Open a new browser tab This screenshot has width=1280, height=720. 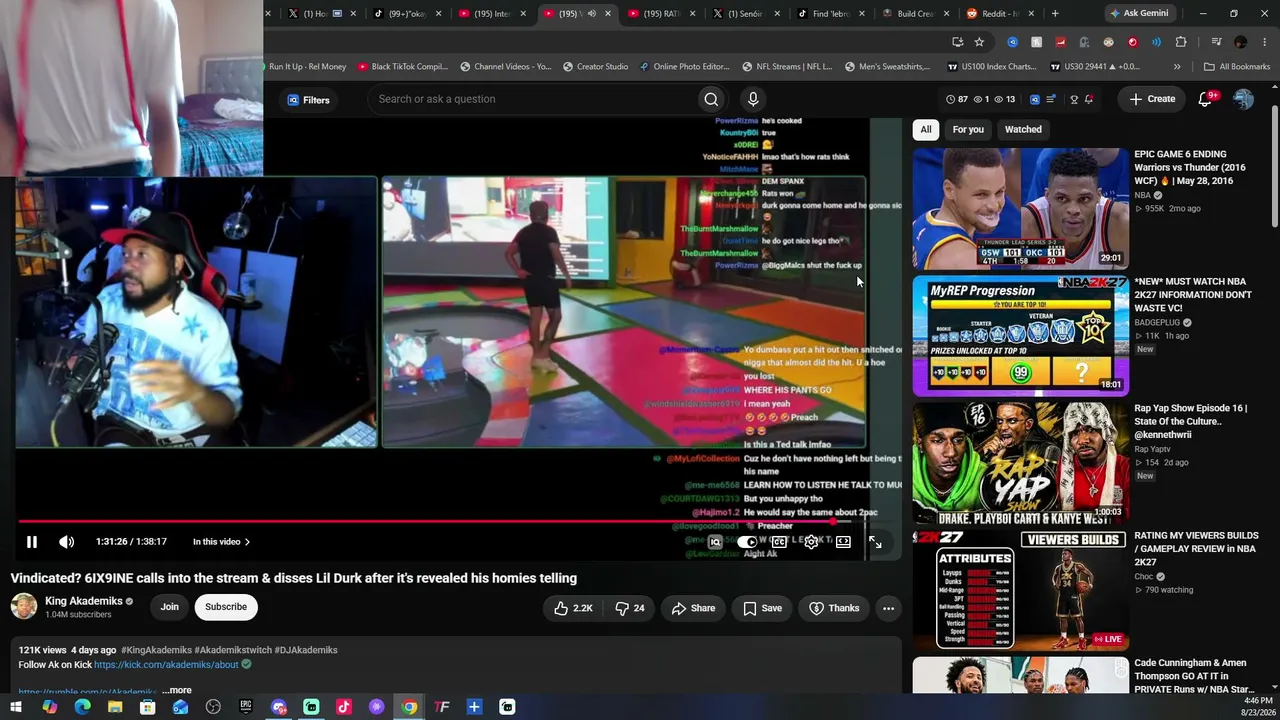(1055, 13)
